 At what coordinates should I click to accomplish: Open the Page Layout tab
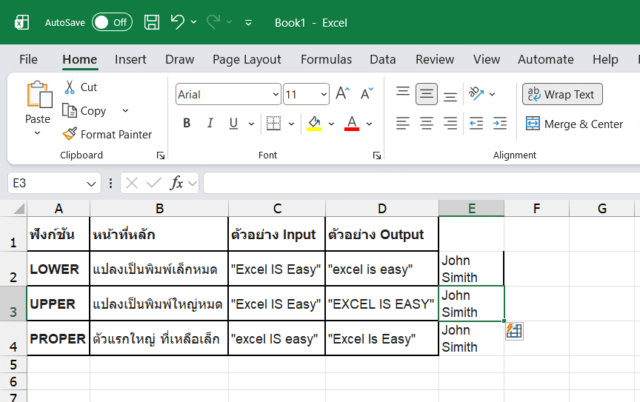[x=247, y=60]
